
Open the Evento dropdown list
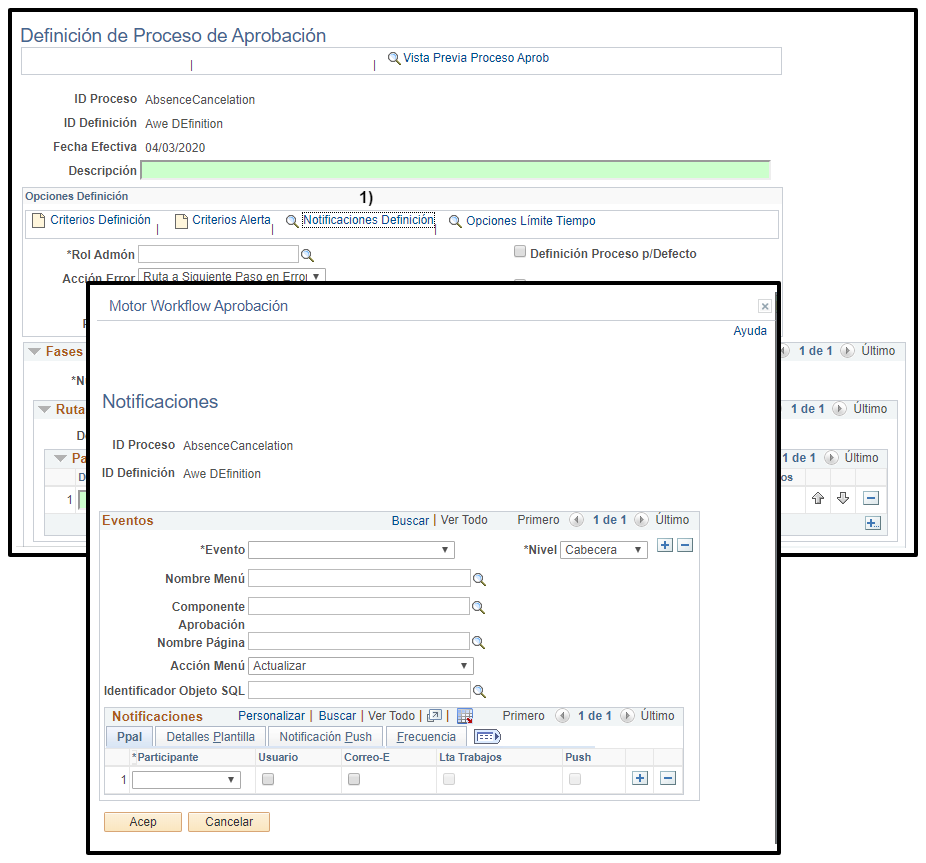[x=351, y=550]
